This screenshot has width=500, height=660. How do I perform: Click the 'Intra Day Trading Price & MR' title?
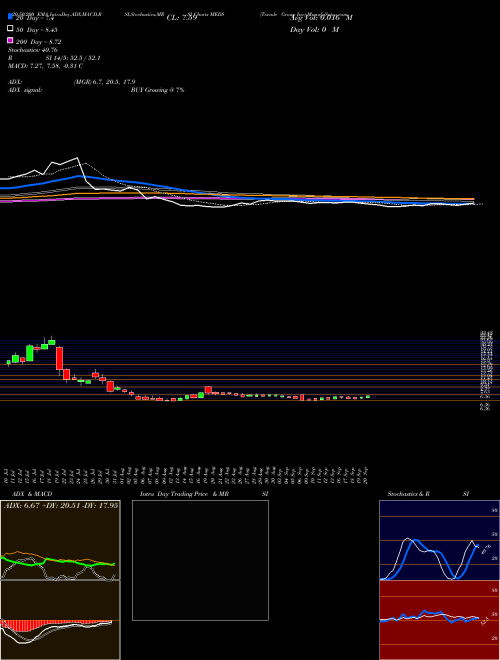185,494
